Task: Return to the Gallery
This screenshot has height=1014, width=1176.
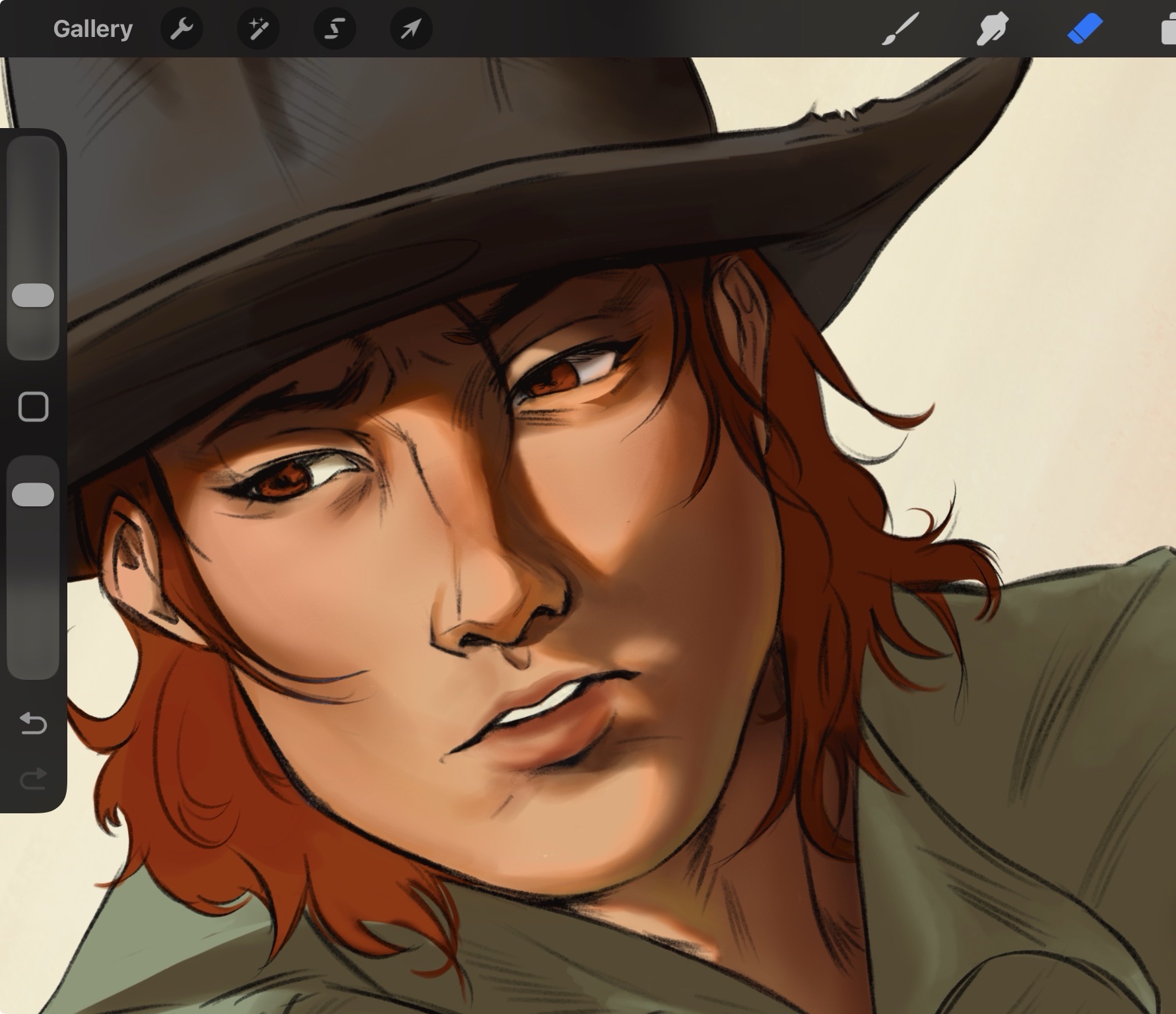Action: pos(92,29)
